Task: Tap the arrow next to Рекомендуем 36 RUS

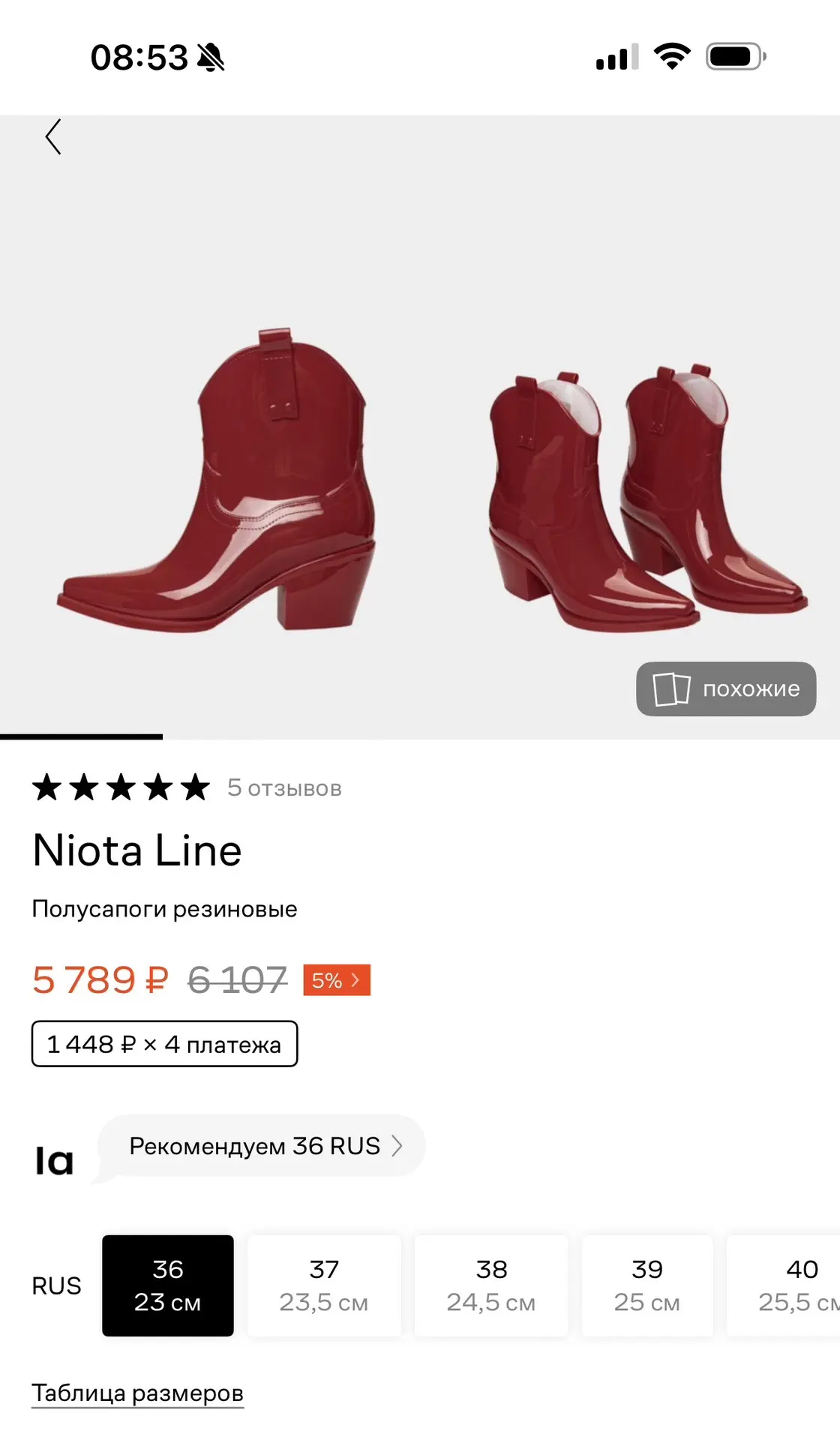Action: [x=397, y=1146]
